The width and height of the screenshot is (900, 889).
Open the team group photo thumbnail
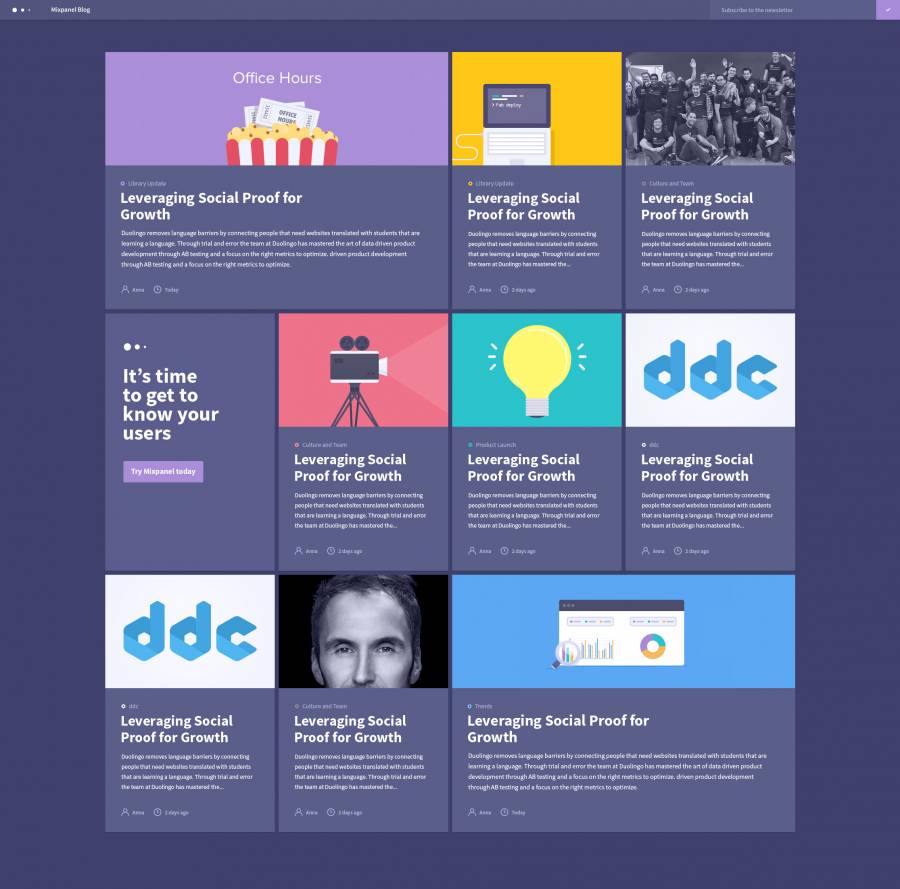(710, 108)
